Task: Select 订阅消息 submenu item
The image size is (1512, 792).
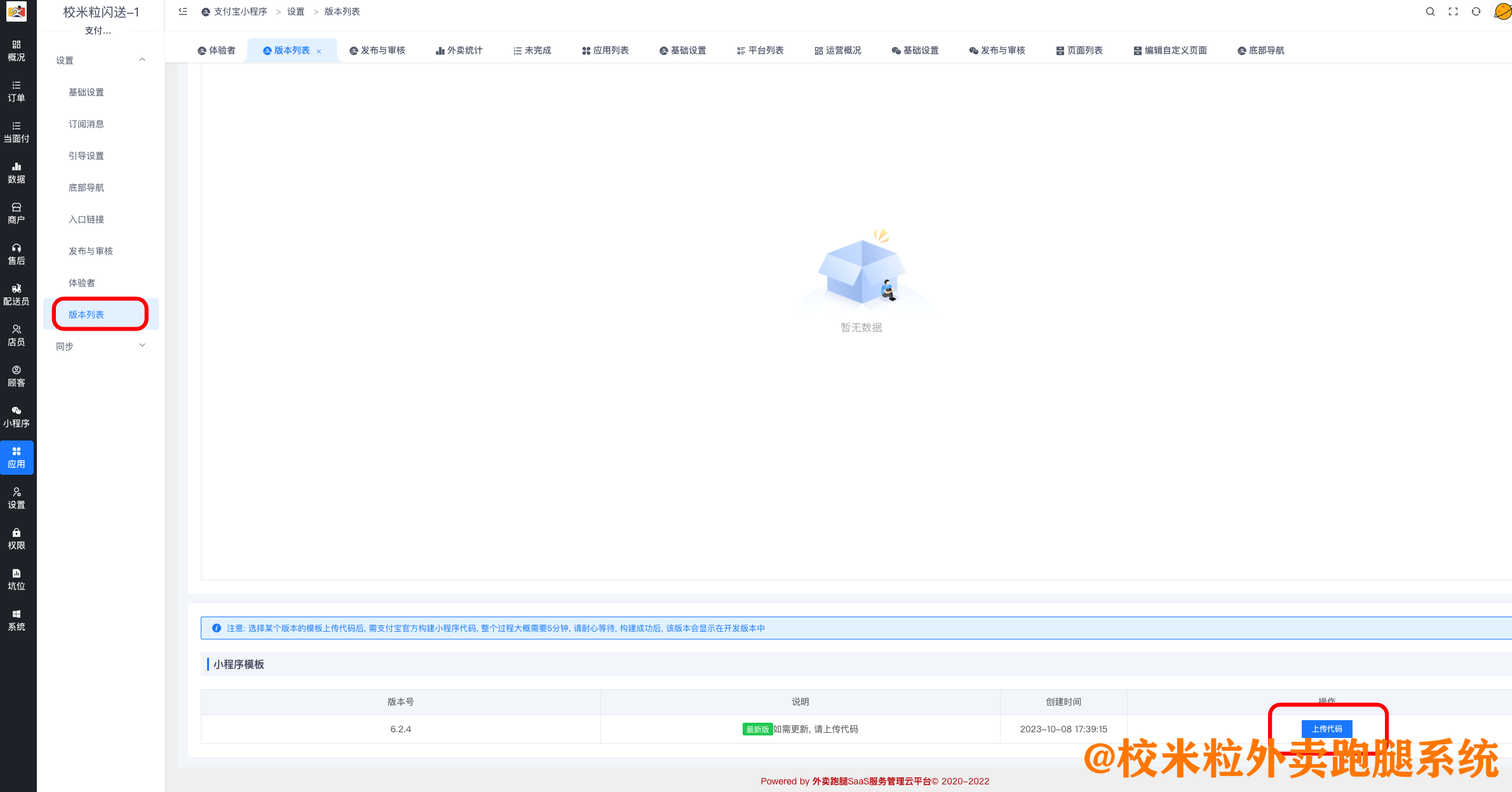Action: tap(86, 124)
